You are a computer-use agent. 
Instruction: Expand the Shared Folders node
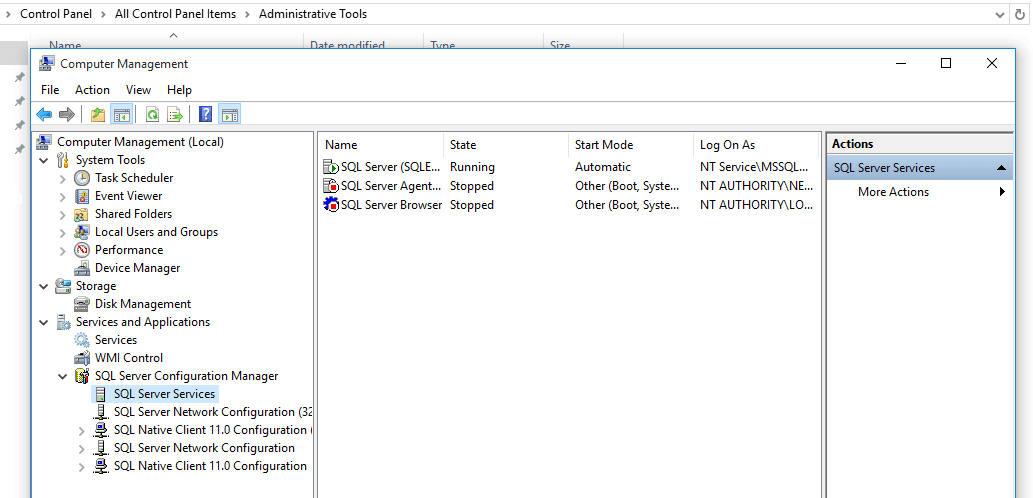tap(63, 214)
